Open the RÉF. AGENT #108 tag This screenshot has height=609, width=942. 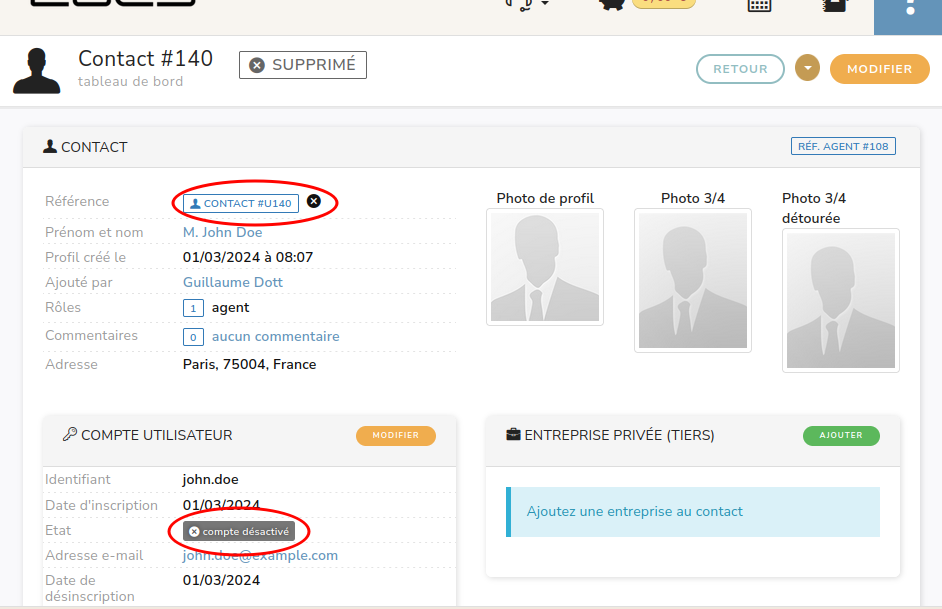[x=843, y=146]
